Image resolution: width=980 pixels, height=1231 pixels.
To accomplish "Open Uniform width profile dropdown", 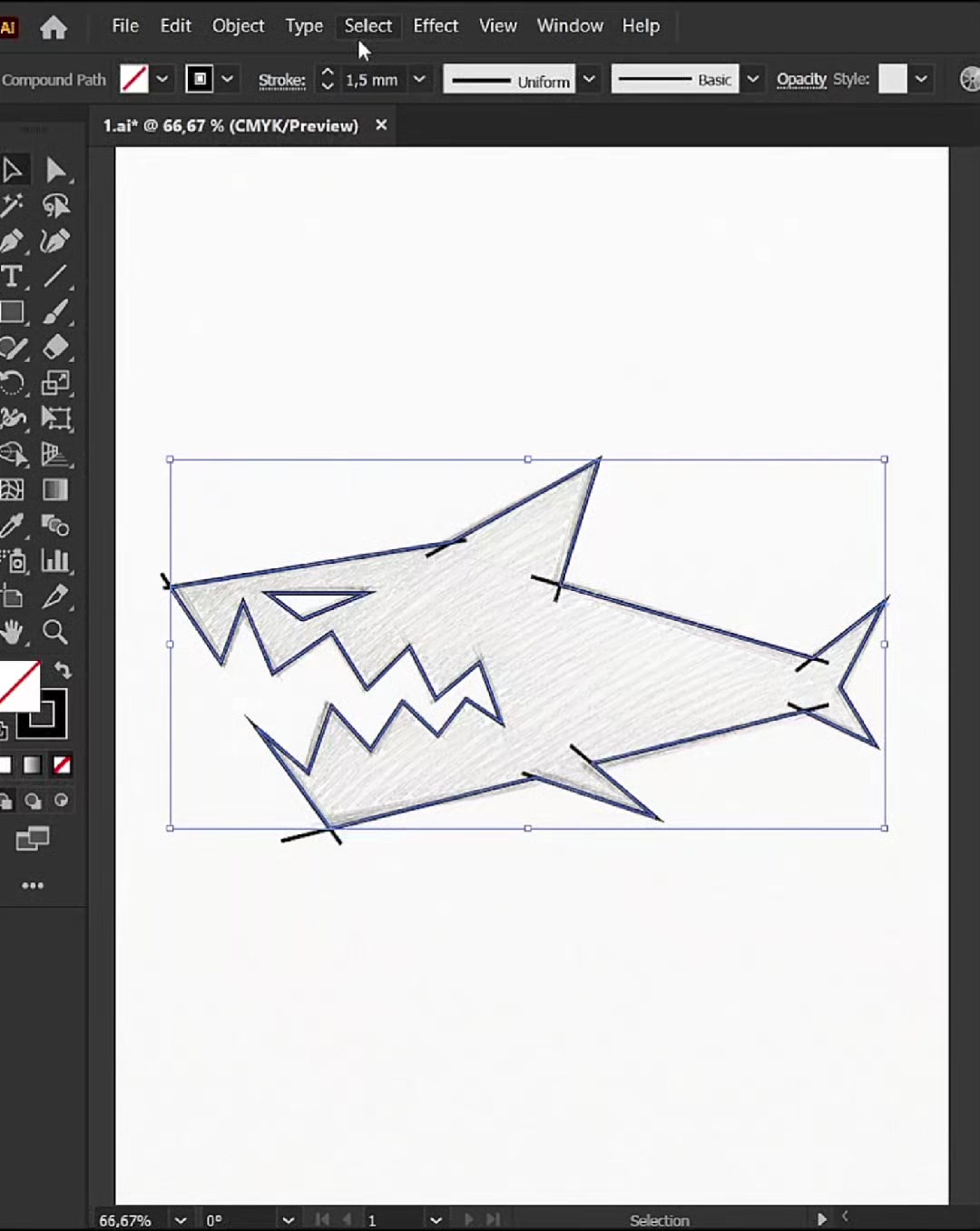I will tap(589, 79).
